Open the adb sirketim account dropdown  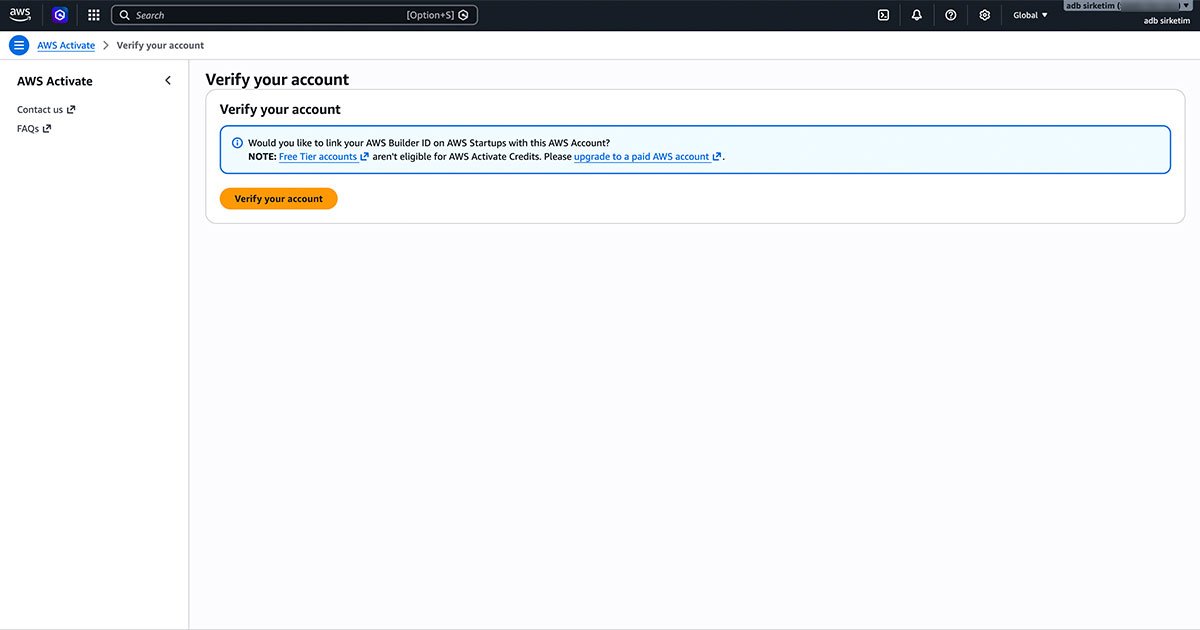1128,6
